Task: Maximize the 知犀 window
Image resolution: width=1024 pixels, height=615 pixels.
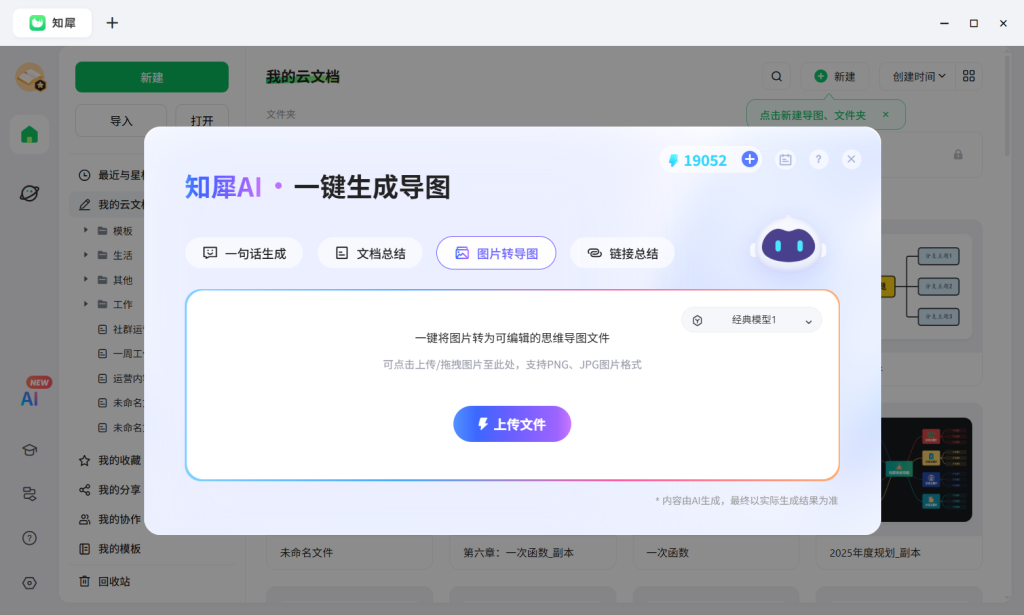Action: pyautogui.click(x=974, y=23)
